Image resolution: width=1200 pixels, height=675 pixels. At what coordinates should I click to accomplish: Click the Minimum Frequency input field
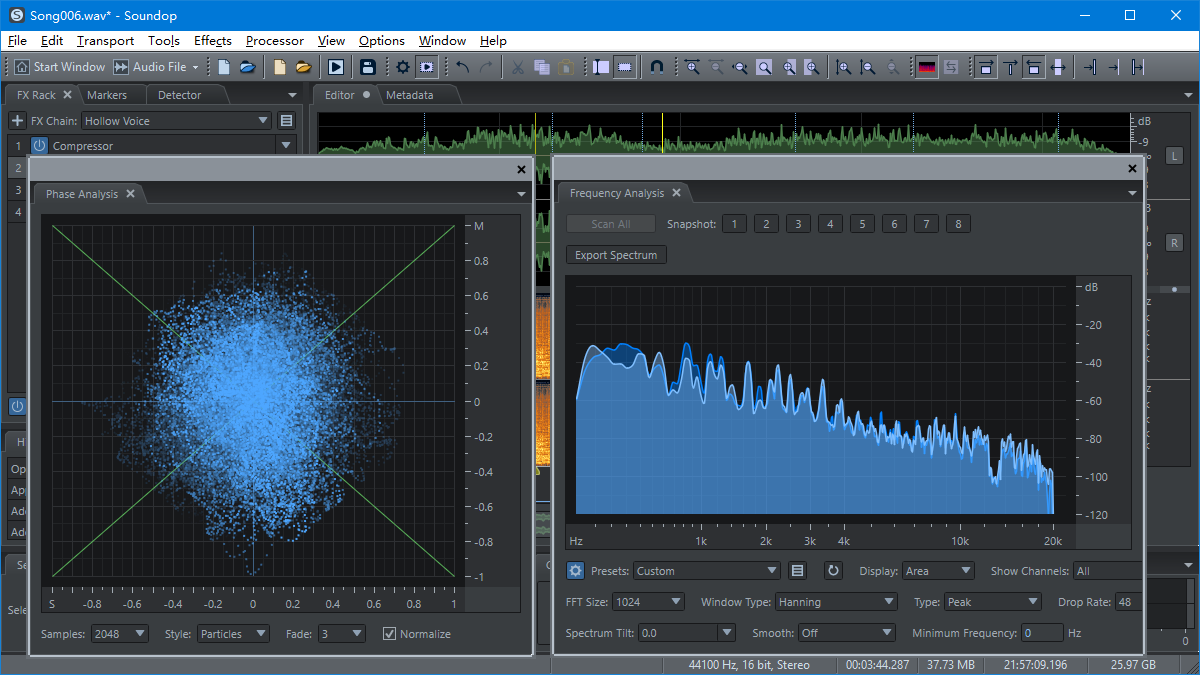[1042, 633]
